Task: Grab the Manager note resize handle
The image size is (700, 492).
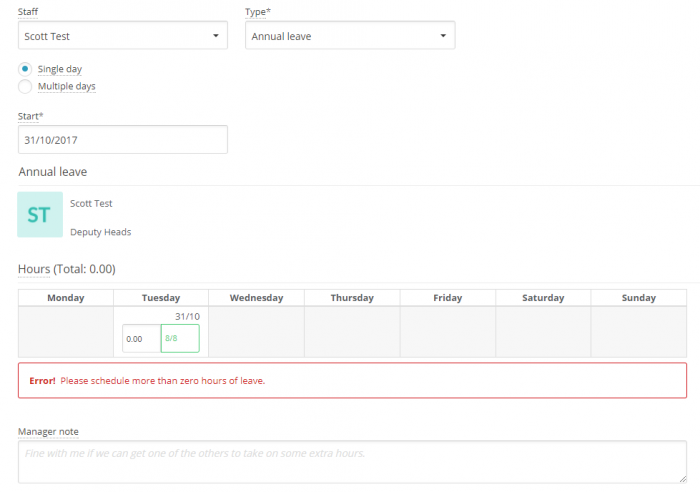Action: (683, 479)
